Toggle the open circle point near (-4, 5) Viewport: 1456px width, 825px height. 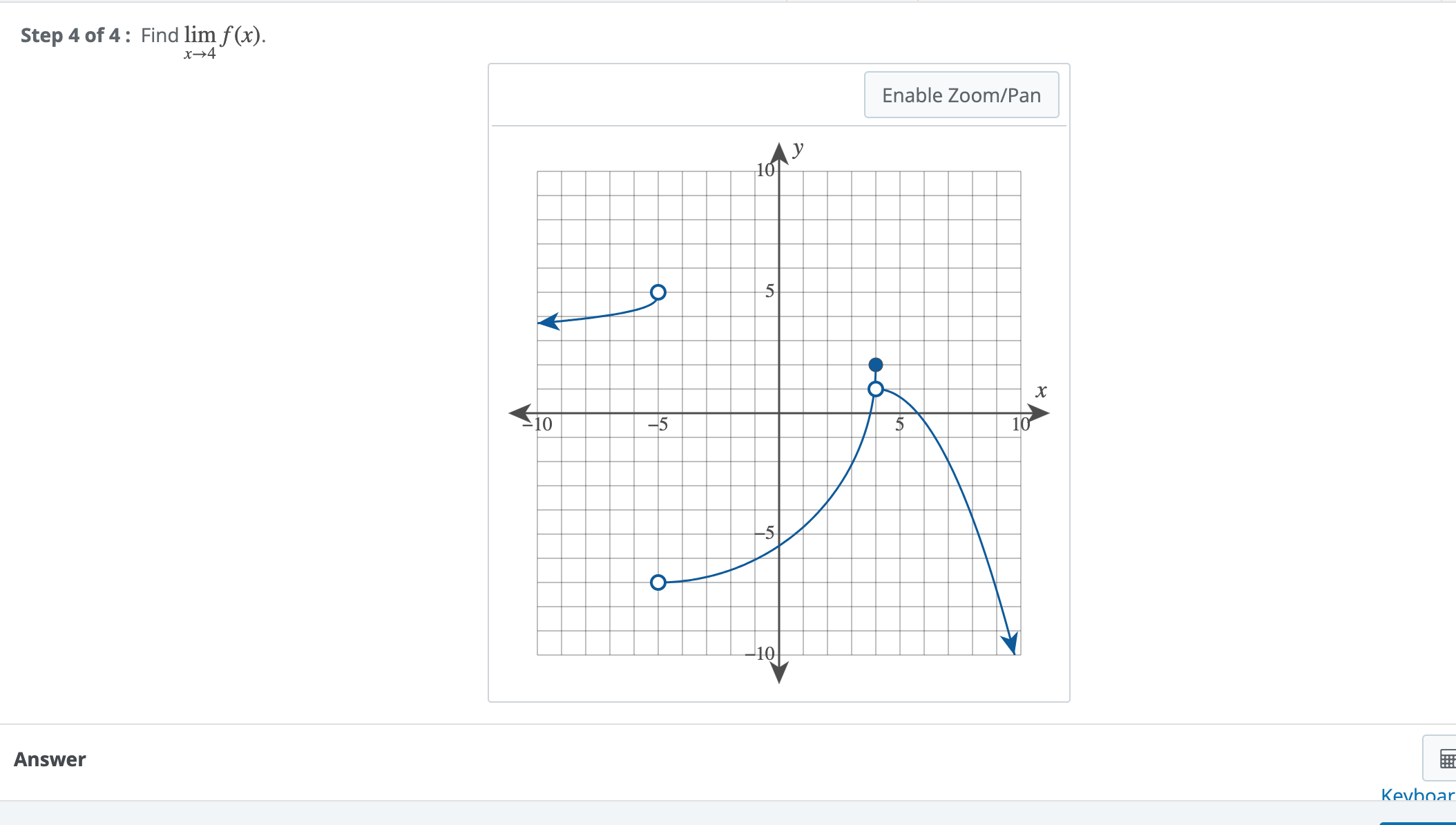pyautogui.click(x=658, y=293)
